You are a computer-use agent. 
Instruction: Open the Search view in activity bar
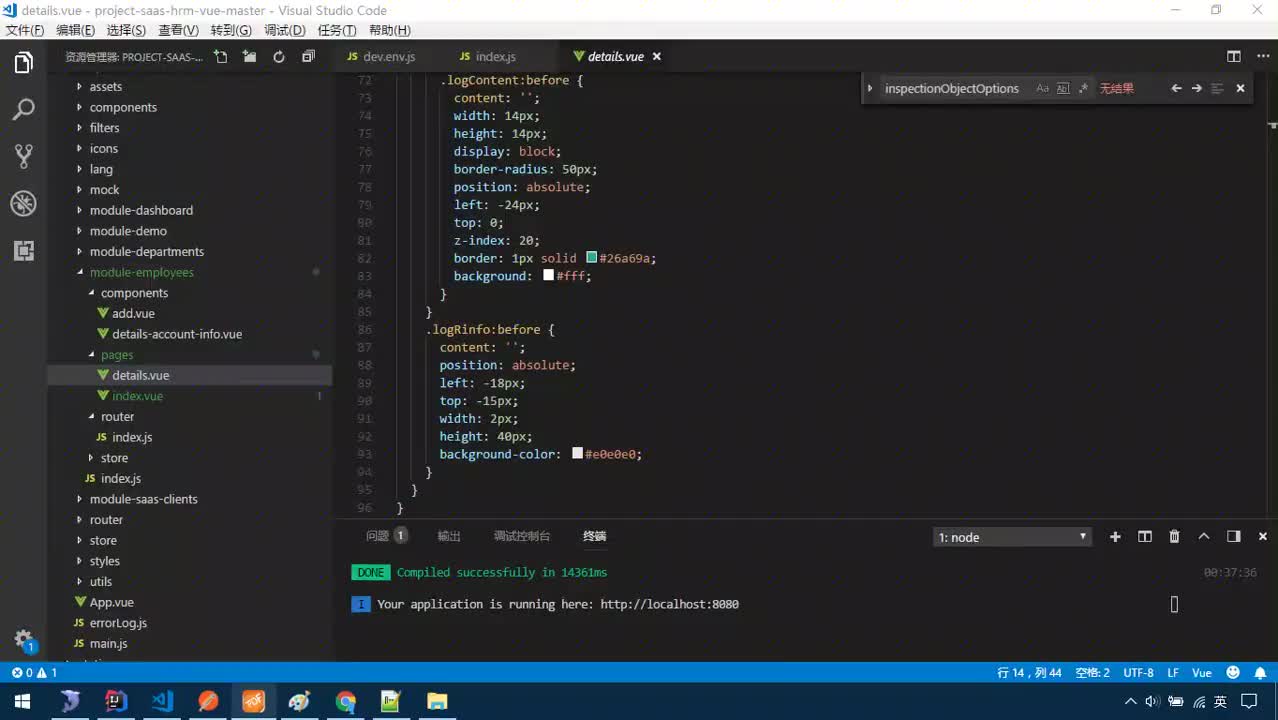point(23,109)
